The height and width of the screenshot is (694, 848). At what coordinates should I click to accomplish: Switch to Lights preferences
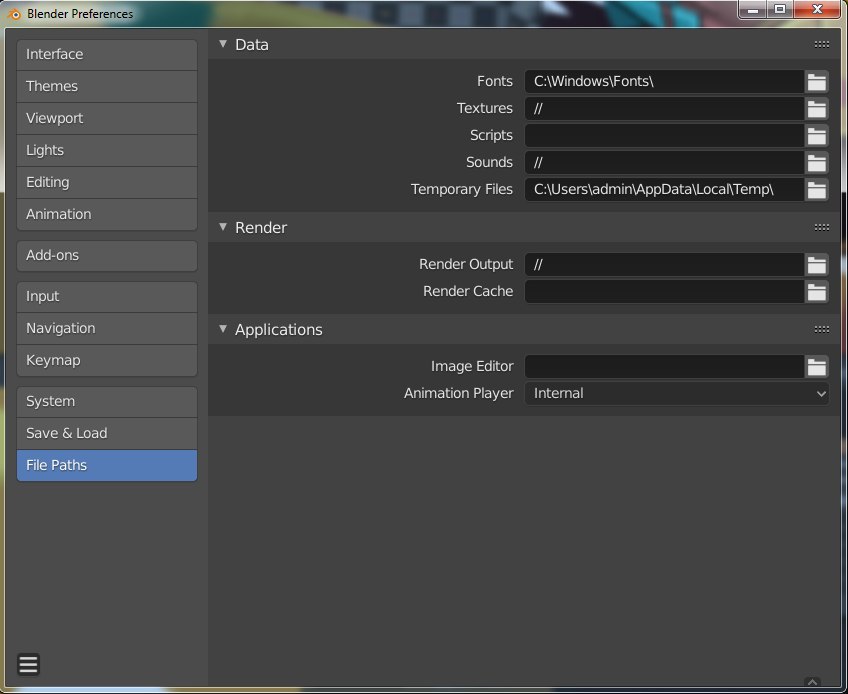[x=107, y=150]
